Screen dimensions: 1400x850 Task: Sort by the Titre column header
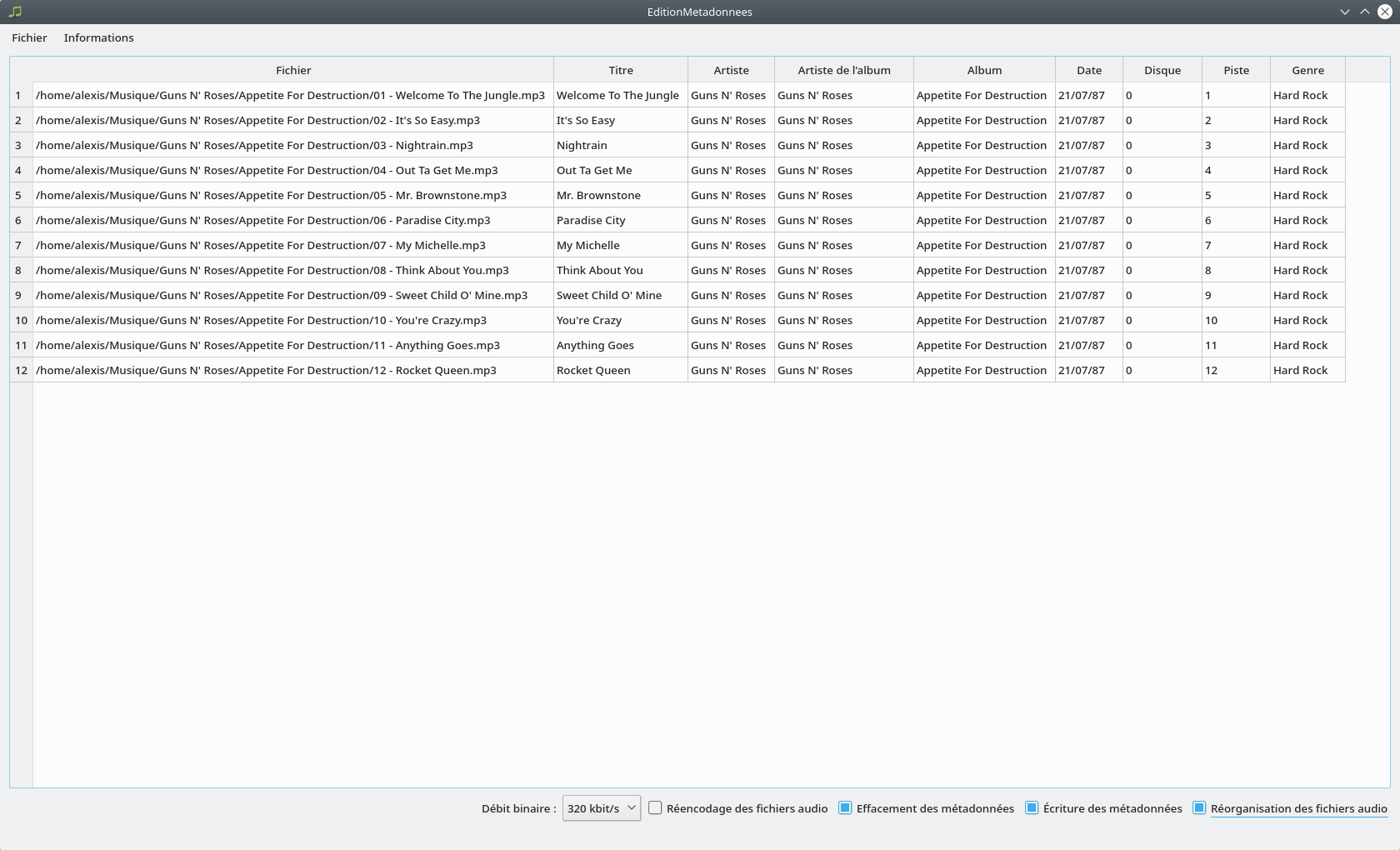tap(621, 70)
